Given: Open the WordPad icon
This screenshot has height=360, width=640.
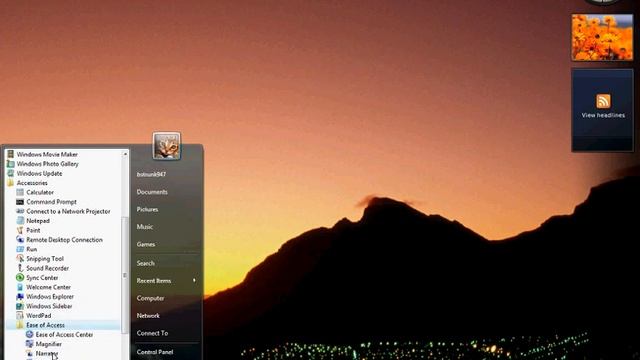Looking at the screenshot, I should click(x=20, y=316).
